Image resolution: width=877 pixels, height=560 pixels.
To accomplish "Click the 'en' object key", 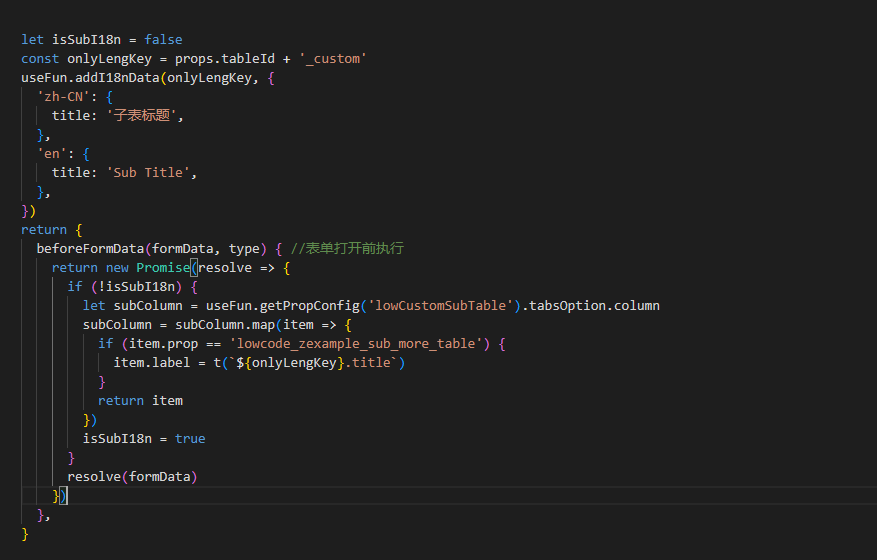I will [x=52, y=153].
